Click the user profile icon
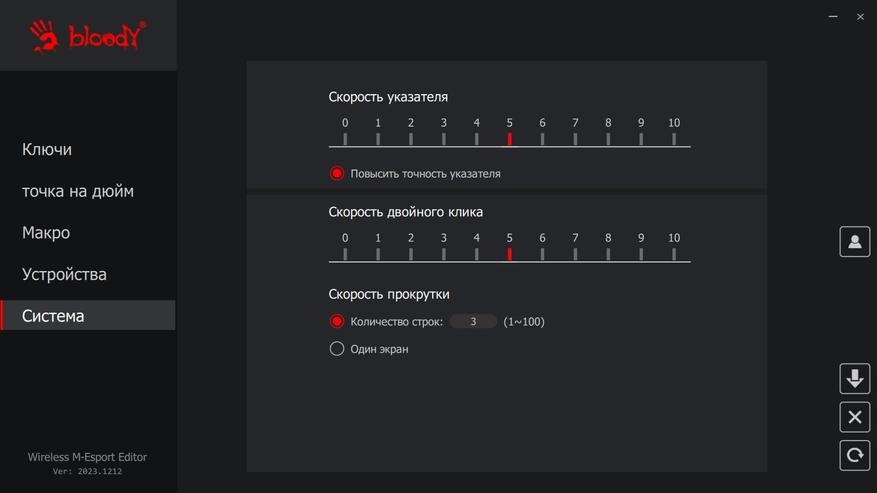 (x=854, y=242)
